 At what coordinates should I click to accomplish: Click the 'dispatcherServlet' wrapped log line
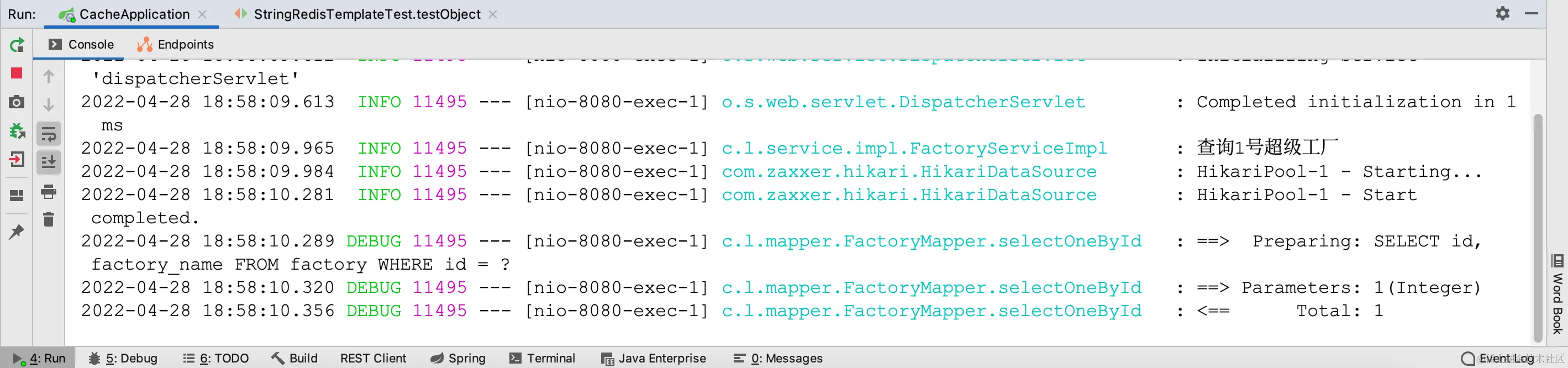[195, 78]
